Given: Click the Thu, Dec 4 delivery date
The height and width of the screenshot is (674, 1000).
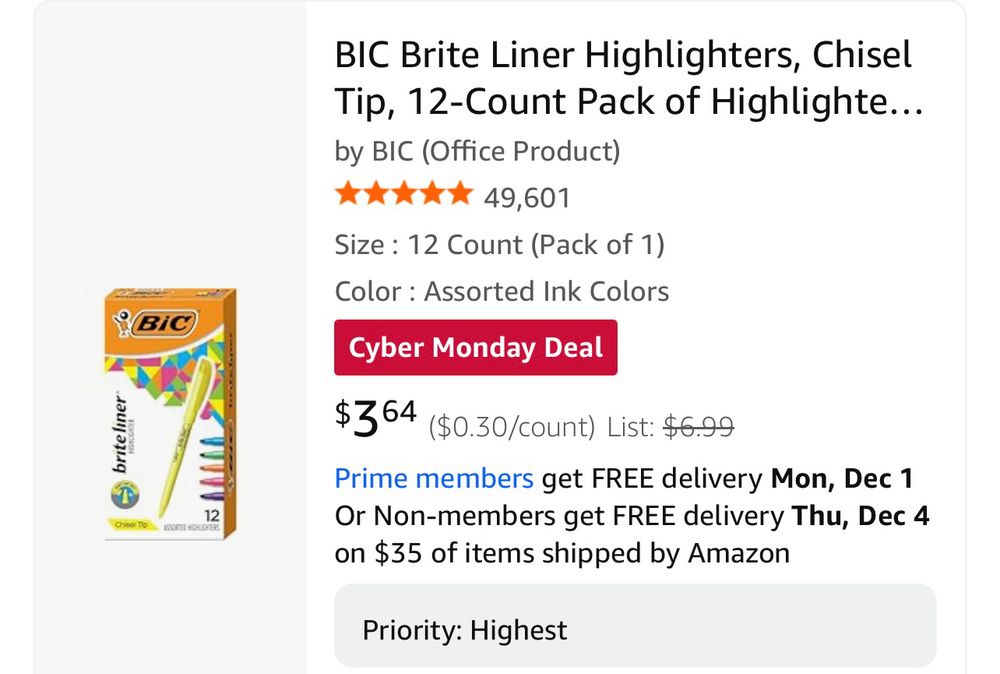Looking at the screenshot, I should [860, 516].
